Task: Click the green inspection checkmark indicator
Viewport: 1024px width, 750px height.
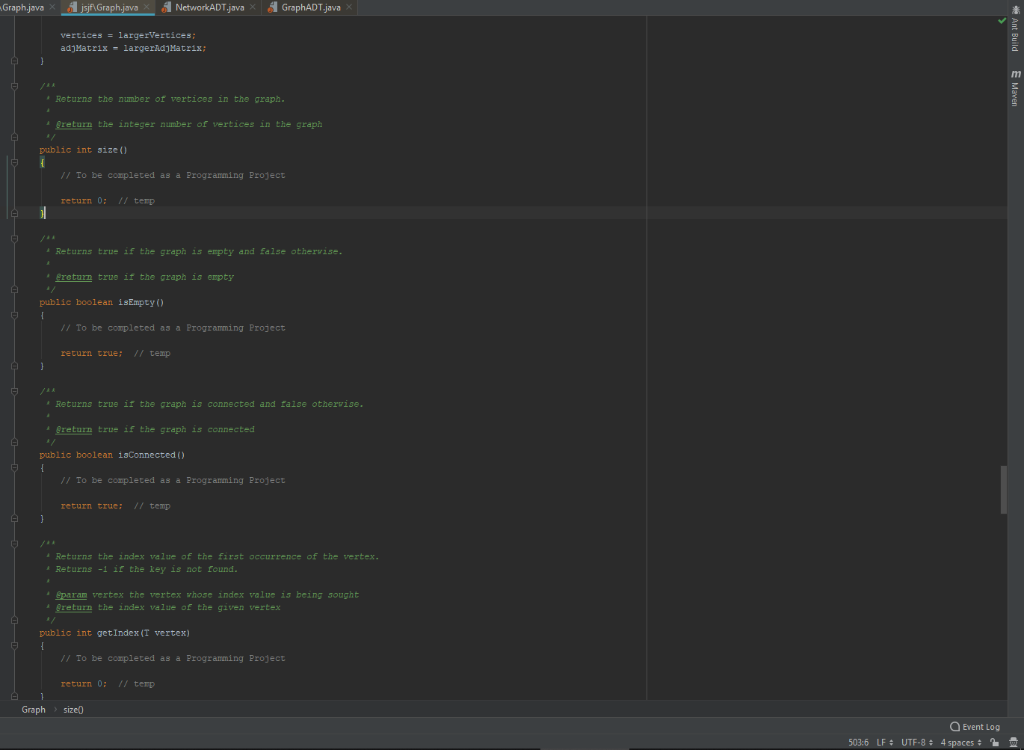Action: point(1002,21)
